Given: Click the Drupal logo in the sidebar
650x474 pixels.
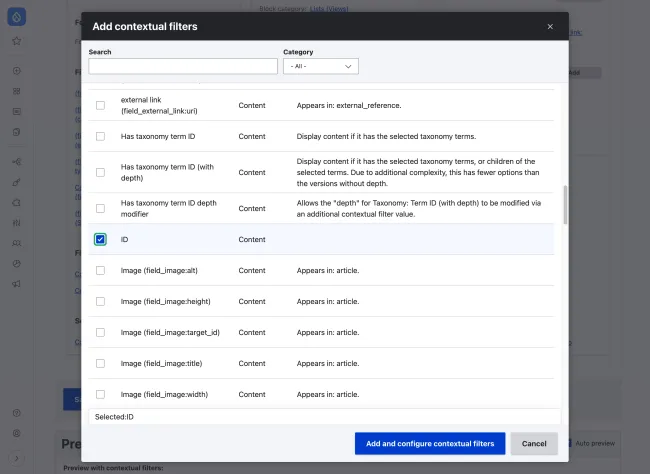Looking at the screenshot, I should coord(16,17).
